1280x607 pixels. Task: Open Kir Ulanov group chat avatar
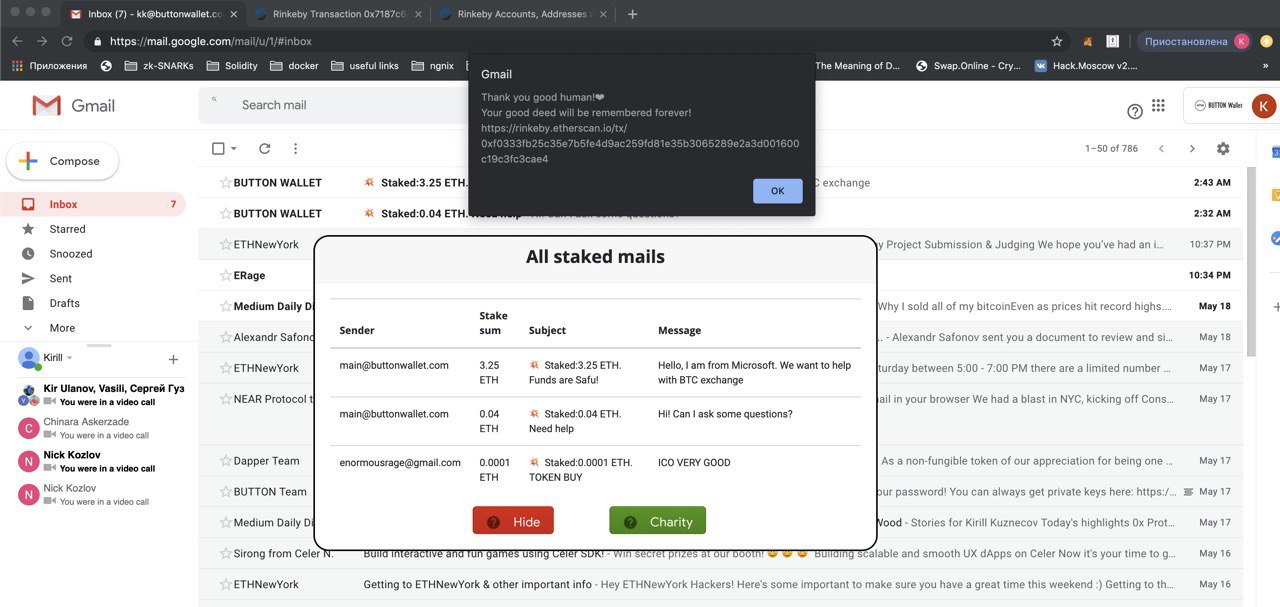click(x=29, y=394)
